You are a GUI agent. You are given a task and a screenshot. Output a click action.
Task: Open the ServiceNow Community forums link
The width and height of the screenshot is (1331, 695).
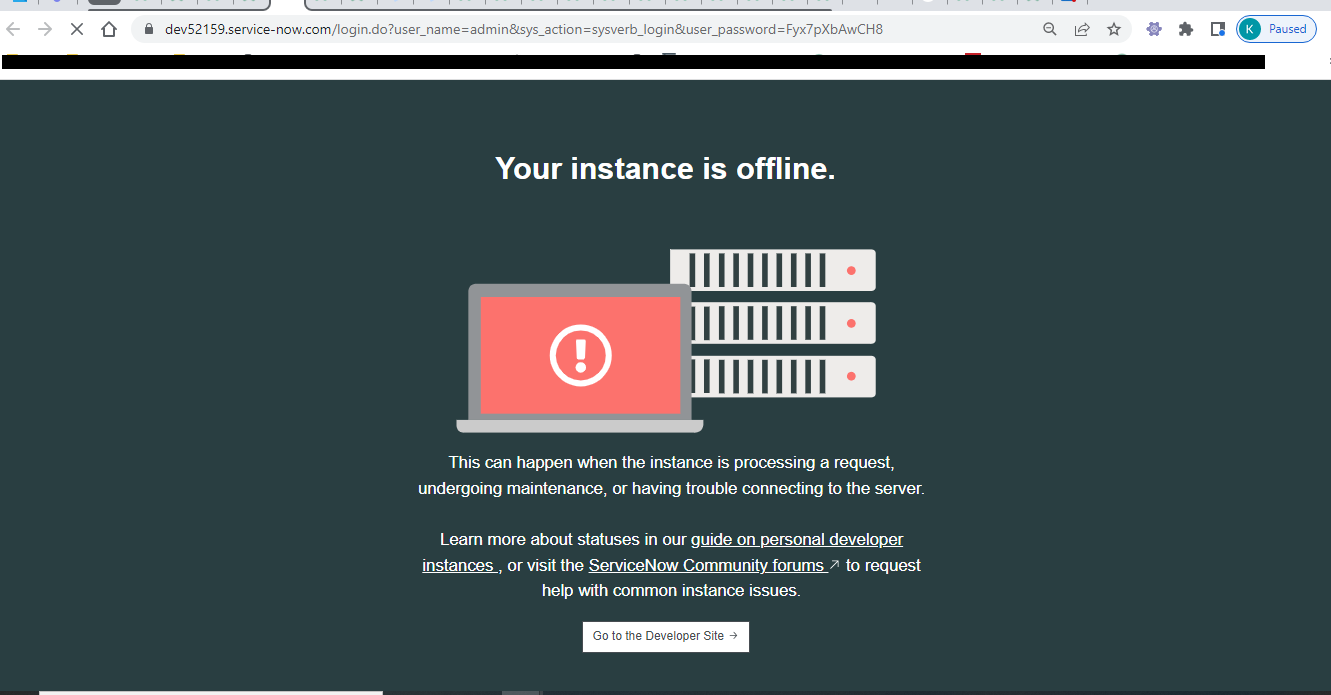pyautogui.click(x=706, y=565)
